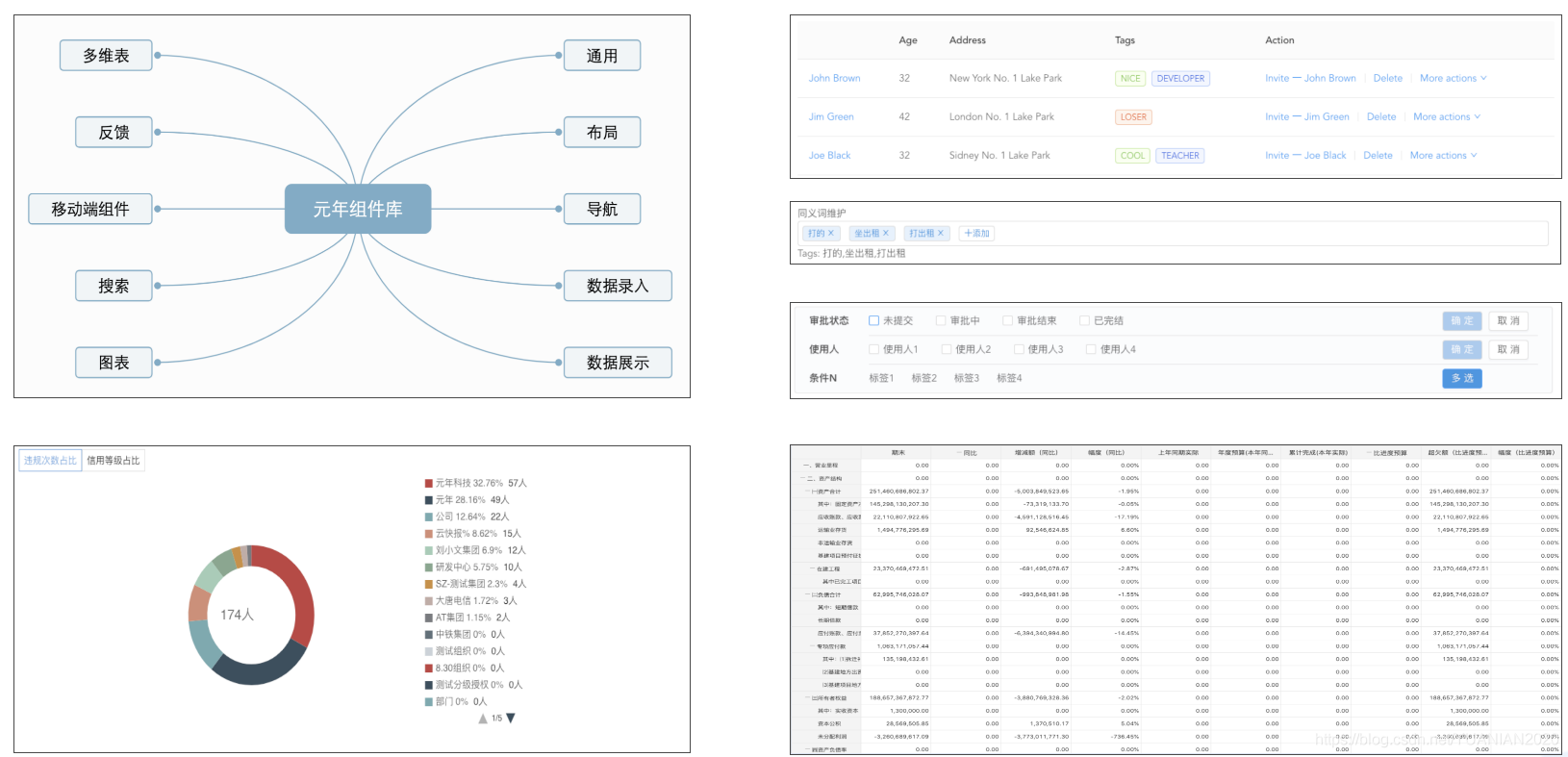Open More actions dropdown for Joe Black
Viewport: 1568px width, 757px height.
(1443, 156)
